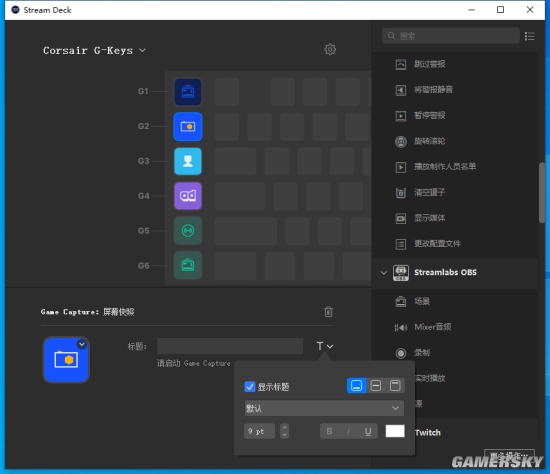The height and width of the screenshot is (474, 550).
Task: Click the 录制 record action icon
Action: 401,353
